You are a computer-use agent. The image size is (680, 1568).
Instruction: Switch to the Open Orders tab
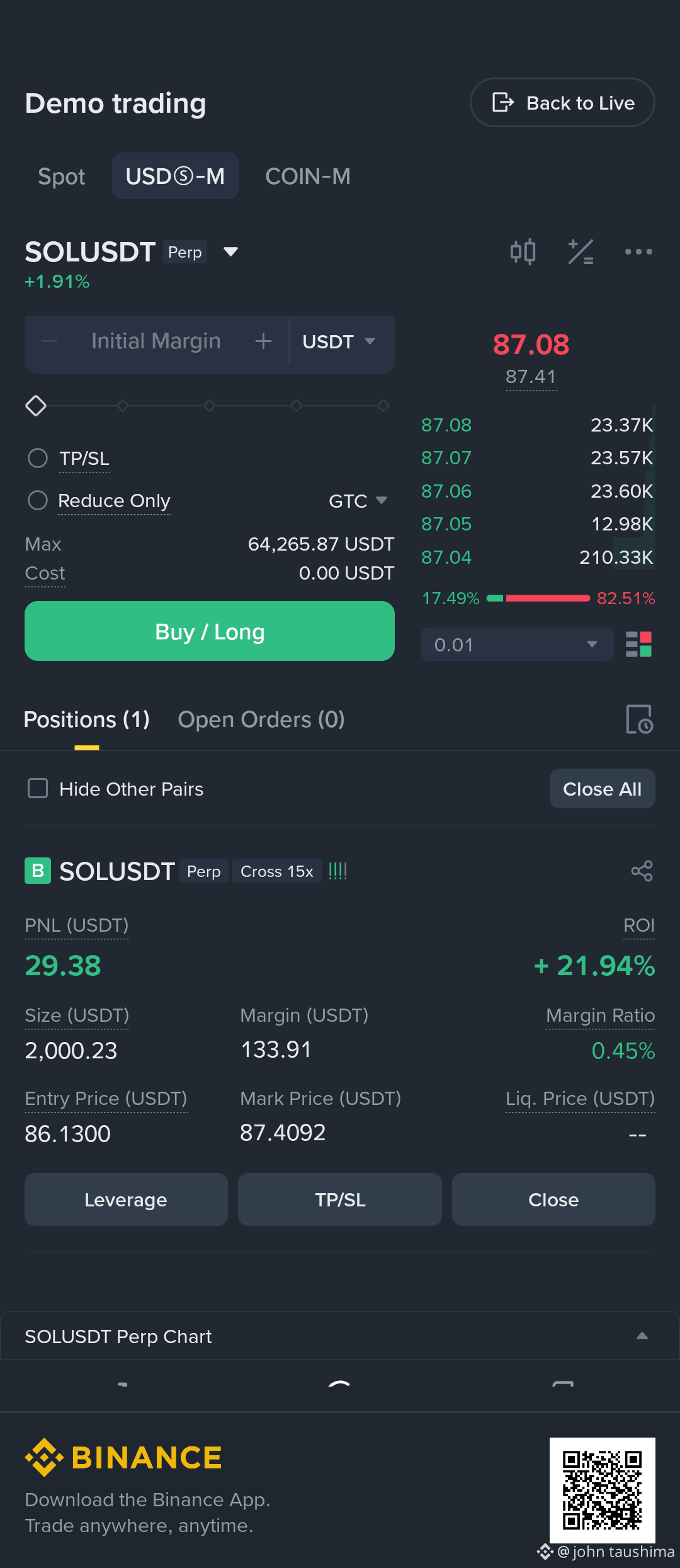coord(261,719)
